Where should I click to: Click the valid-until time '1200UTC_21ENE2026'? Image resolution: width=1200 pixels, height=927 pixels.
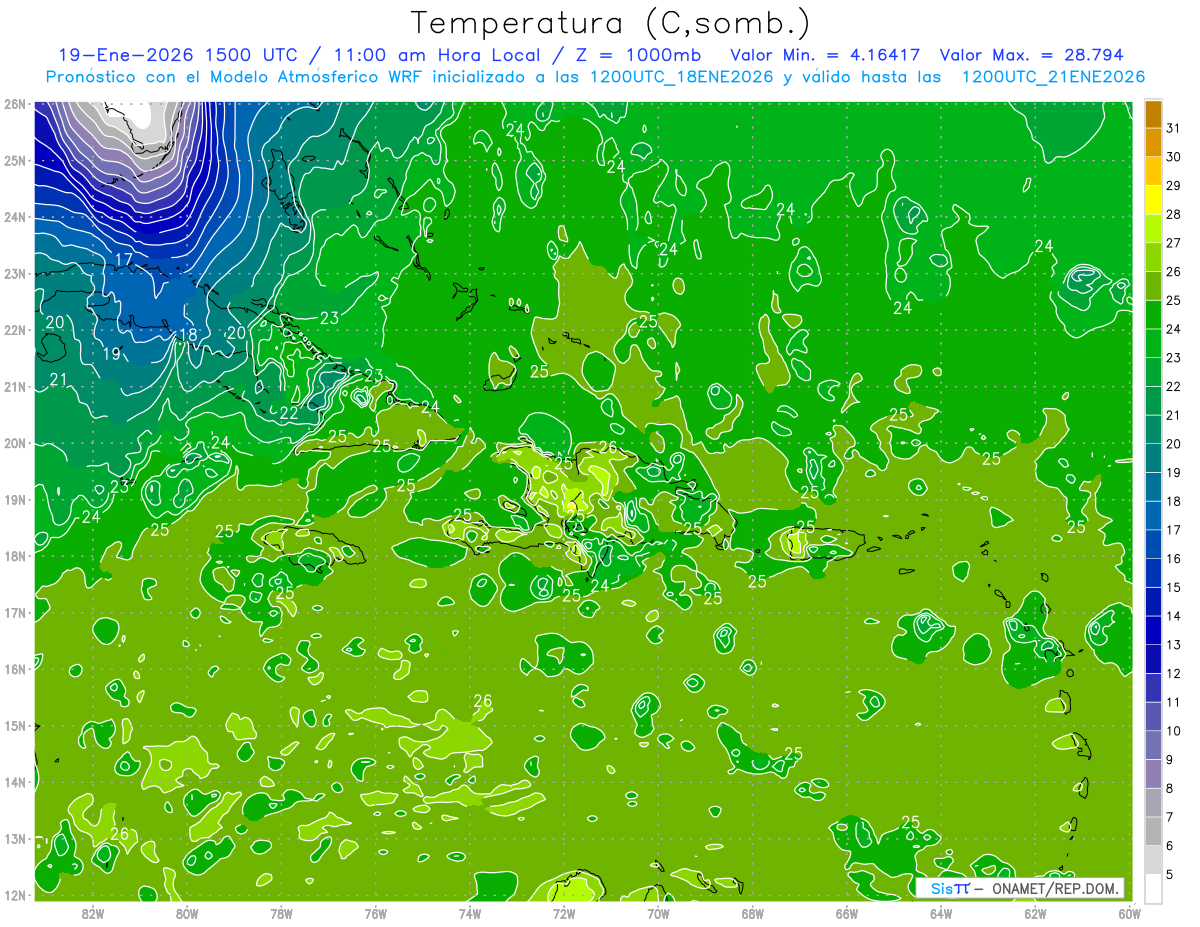click(x=1053, y=77)
